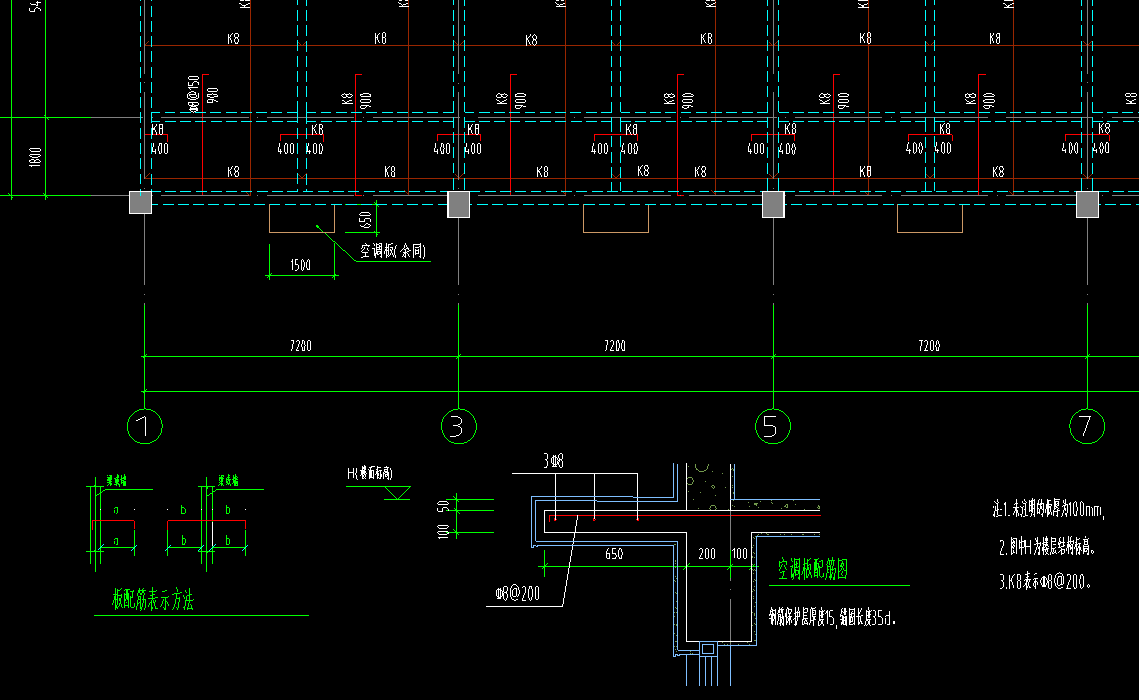Click grid axis bubble number 7

pos(1087,426)
